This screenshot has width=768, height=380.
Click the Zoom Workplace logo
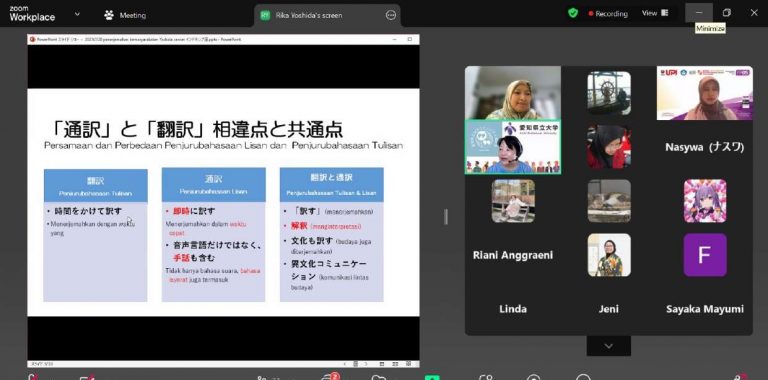(32, 14)
